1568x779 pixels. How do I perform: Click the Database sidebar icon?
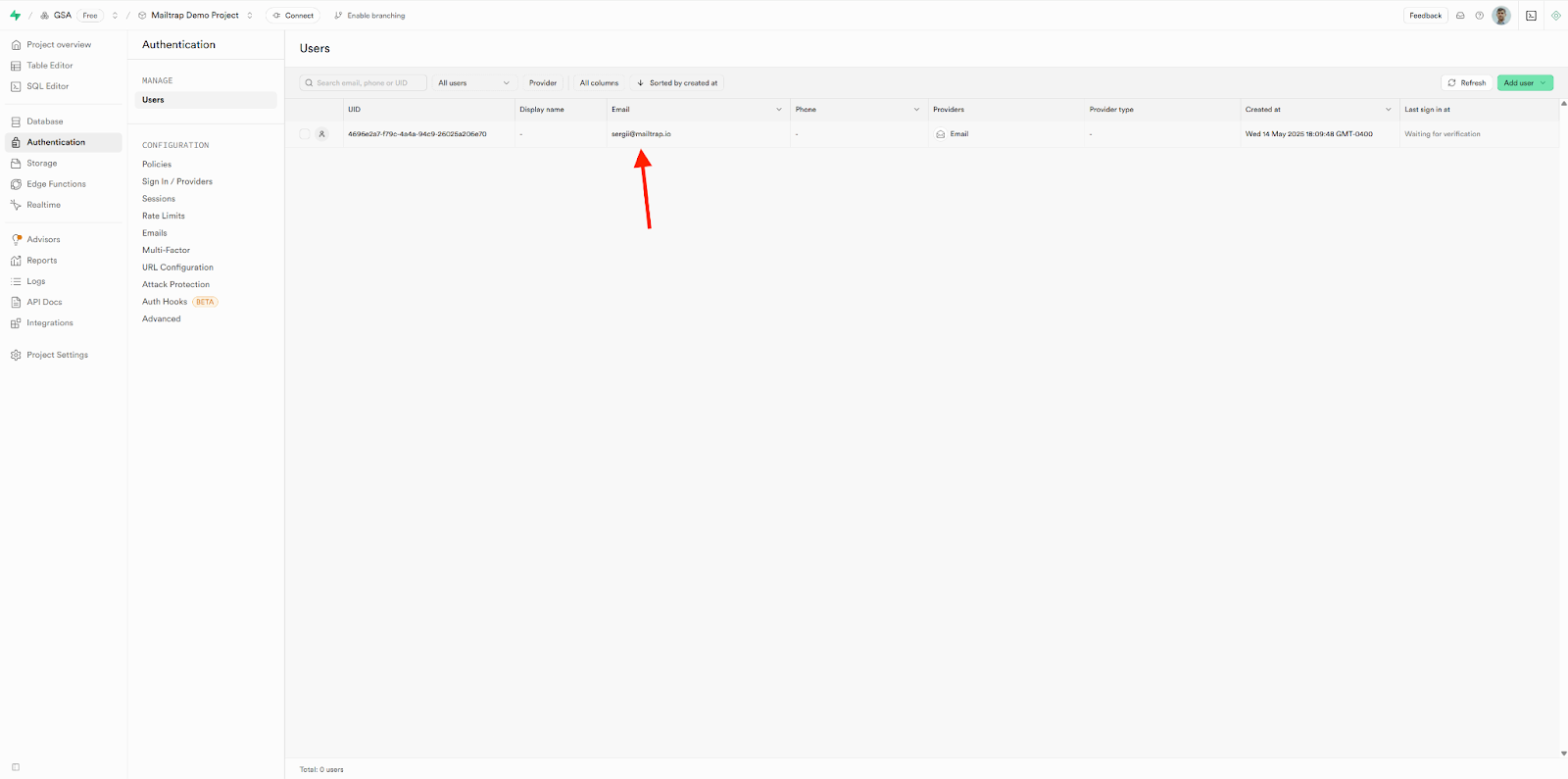[x=16, y=122]
